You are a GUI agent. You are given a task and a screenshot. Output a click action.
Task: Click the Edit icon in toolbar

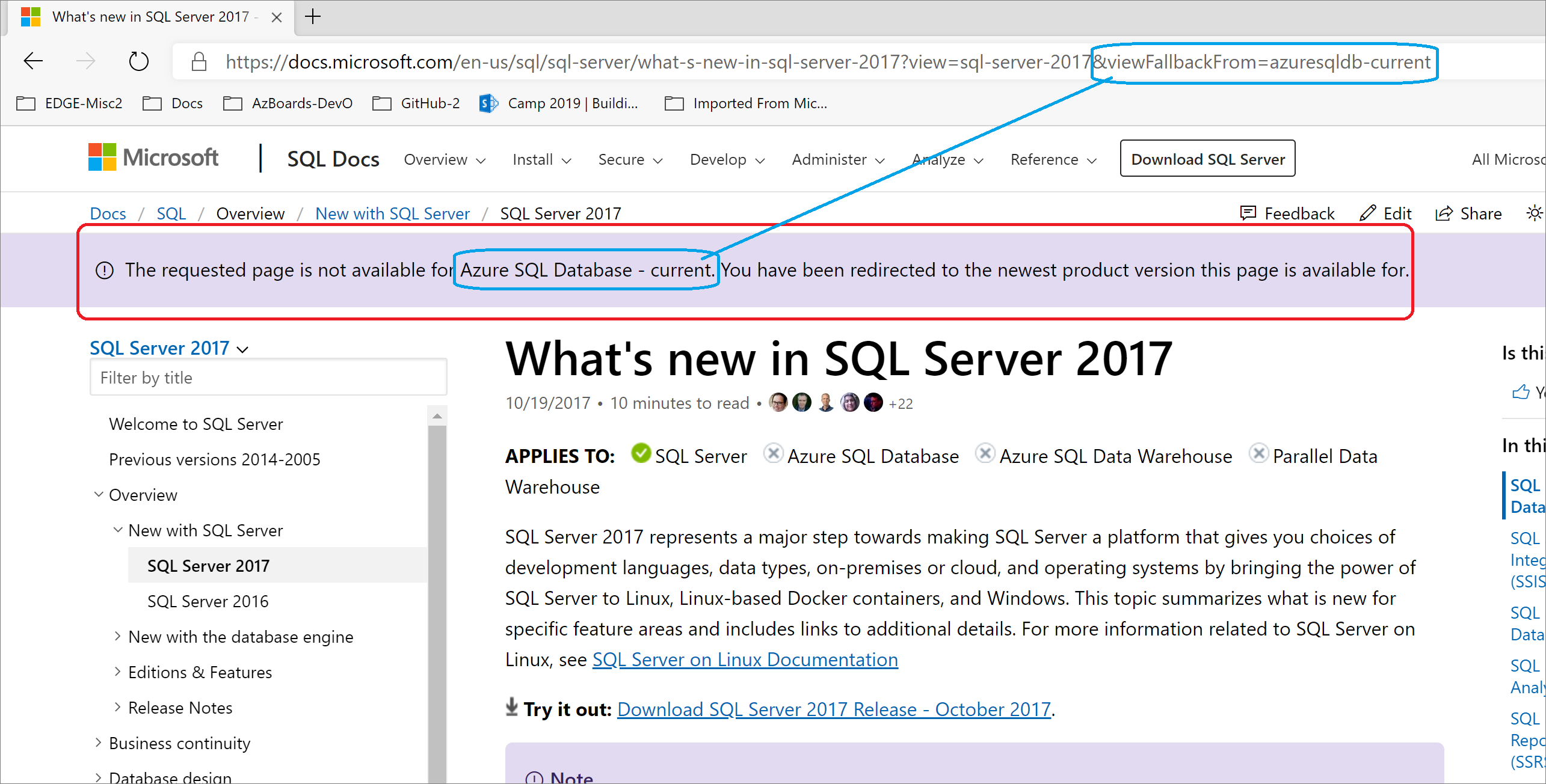1369,212
